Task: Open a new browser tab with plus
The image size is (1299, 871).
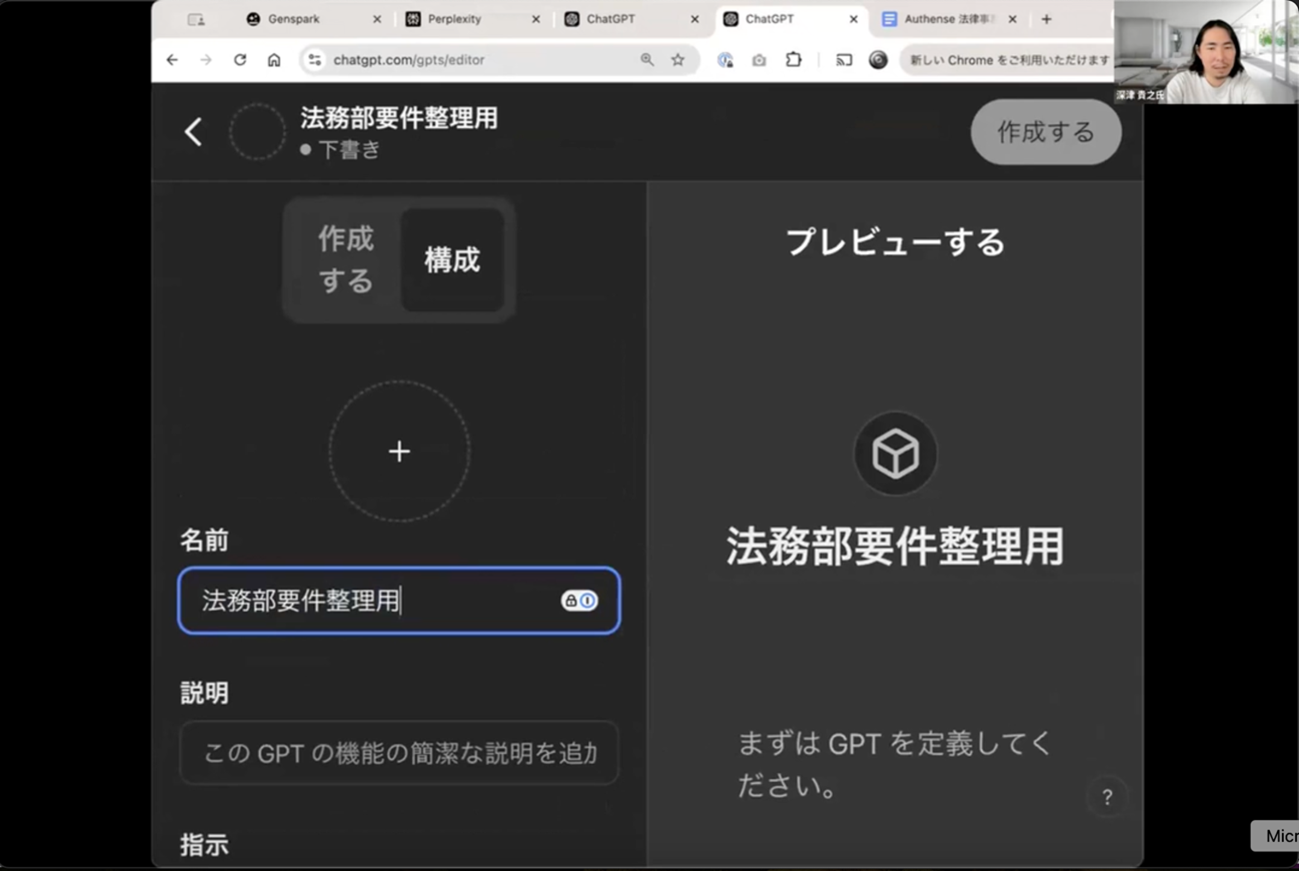Action: [x=1046, y=19]
